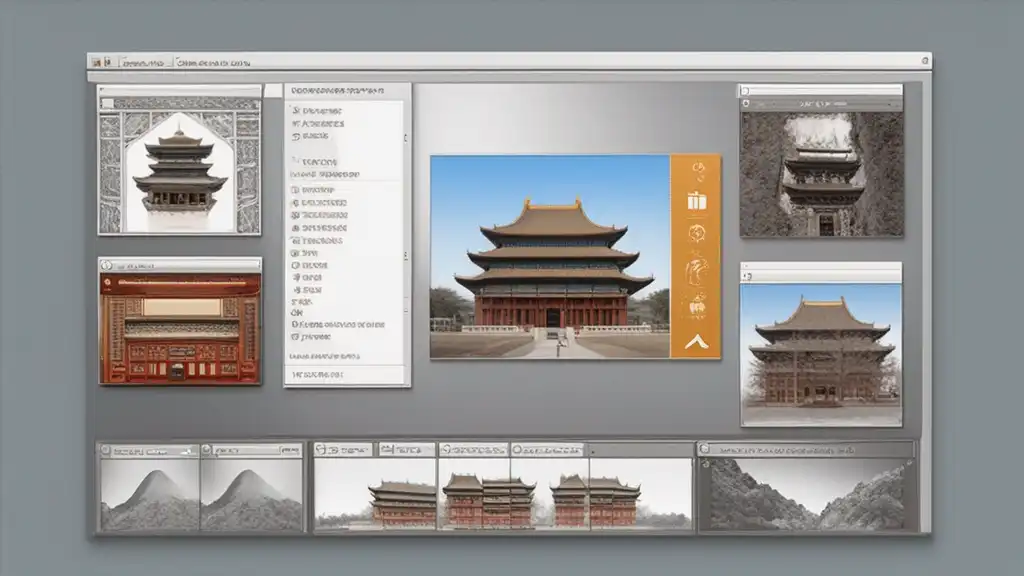Click the icon just above the orange sidebar's arrow
This screenshot has width=1024, height=576.
click(x=696, y=305)
